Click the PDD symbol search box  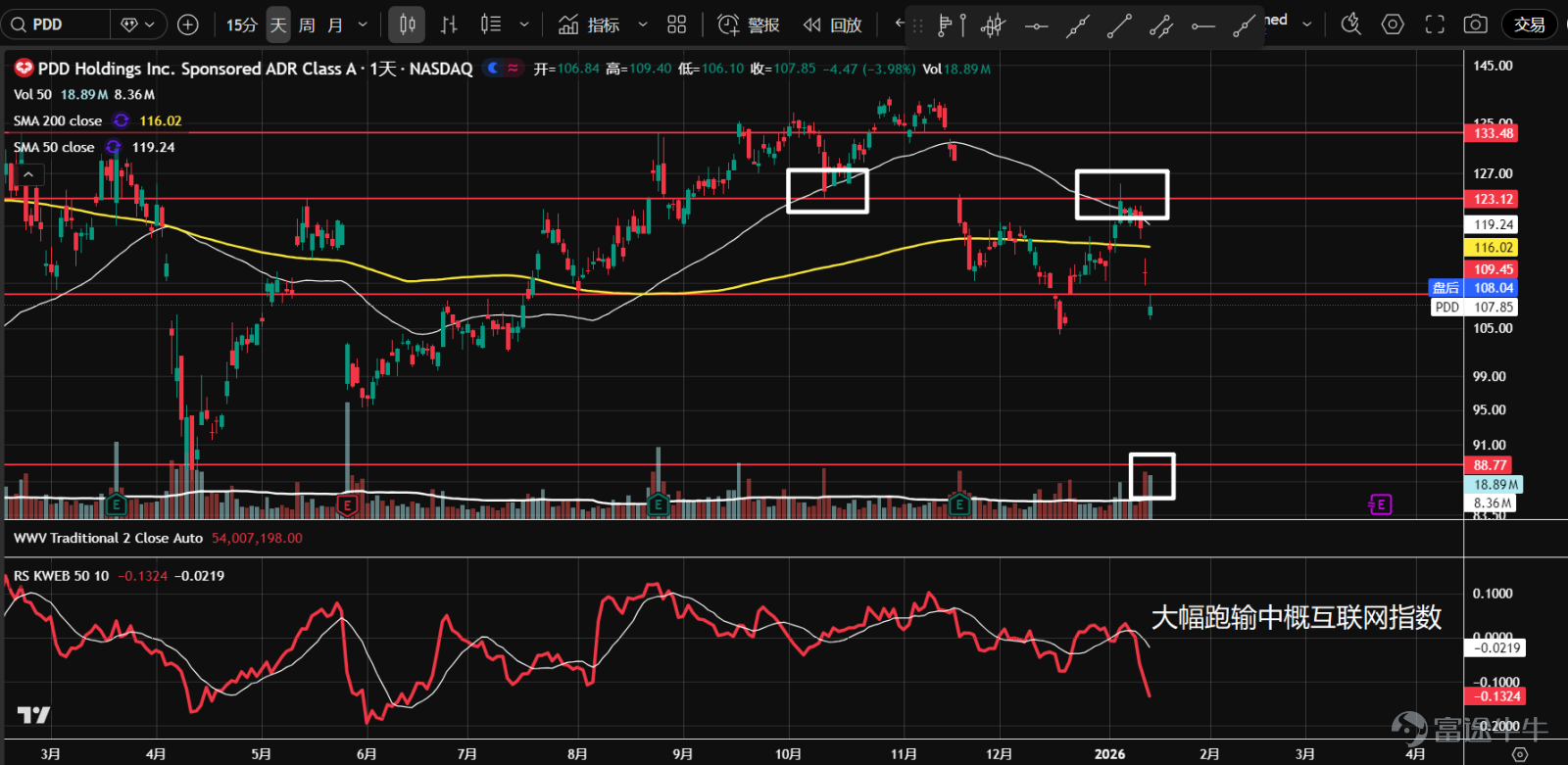coord(56,24)
